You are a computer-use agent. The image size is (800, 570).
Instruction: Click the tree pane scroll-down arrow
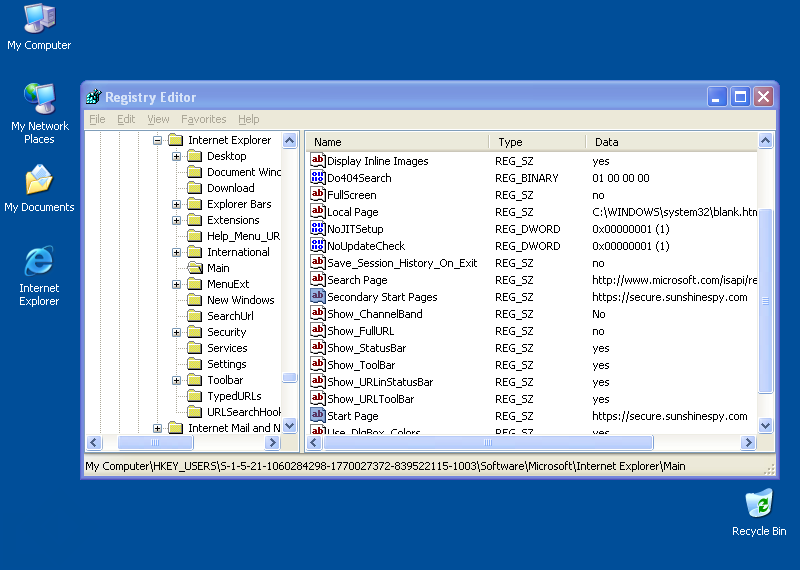[289, 425]
